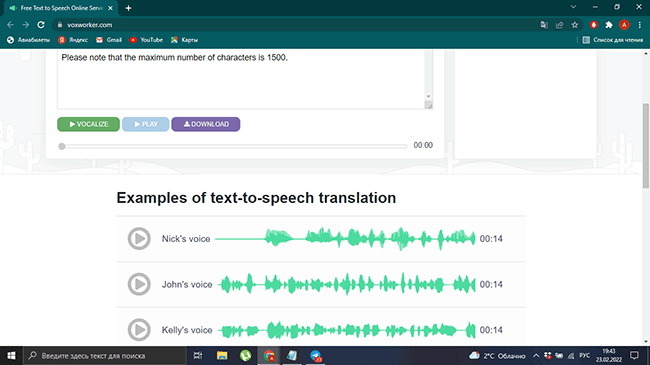This screenshot has width=650, height=365.
Task: Download the generated audio file
Action: coord(206,124)
